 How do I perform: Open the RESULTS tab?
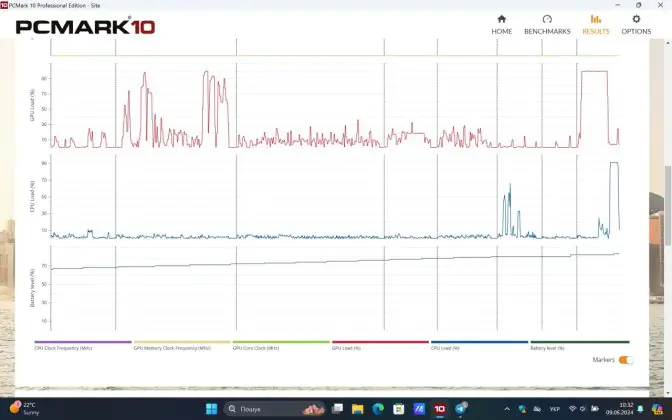[x=596, y=25]
